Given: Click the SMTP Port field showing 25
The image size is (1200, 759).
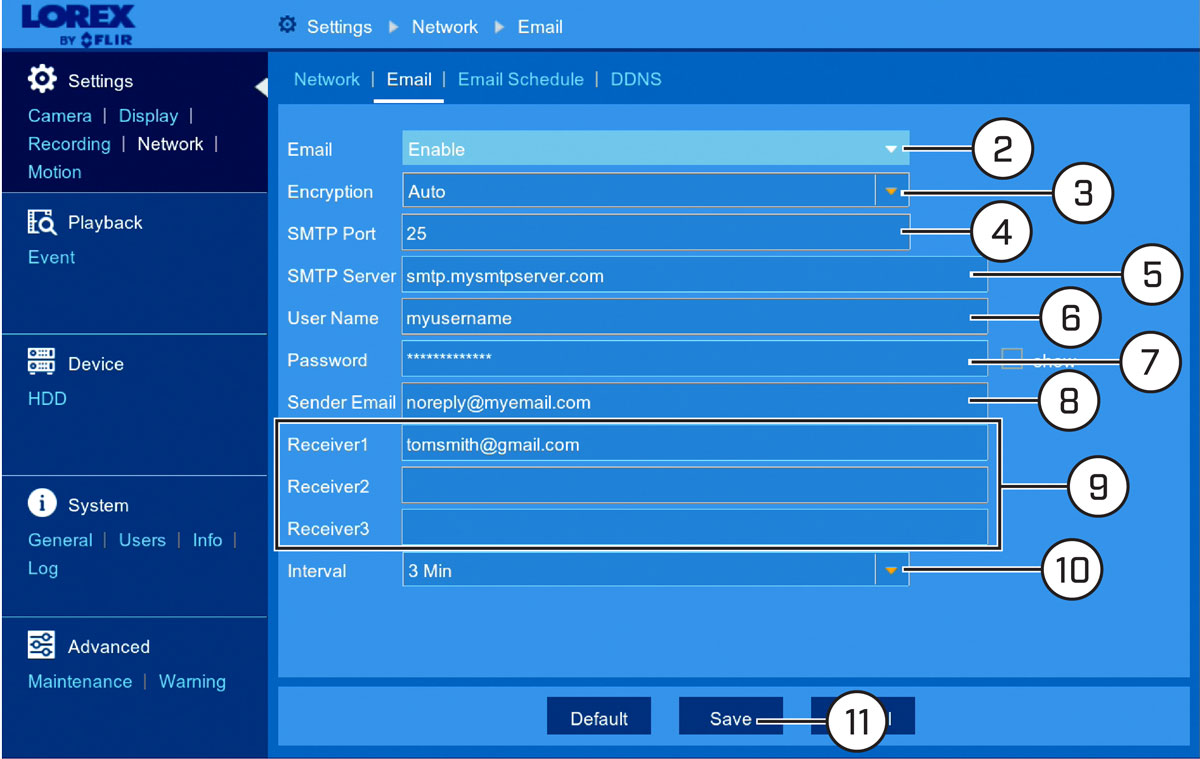Looking at the screenshot, I should [656, 233].
